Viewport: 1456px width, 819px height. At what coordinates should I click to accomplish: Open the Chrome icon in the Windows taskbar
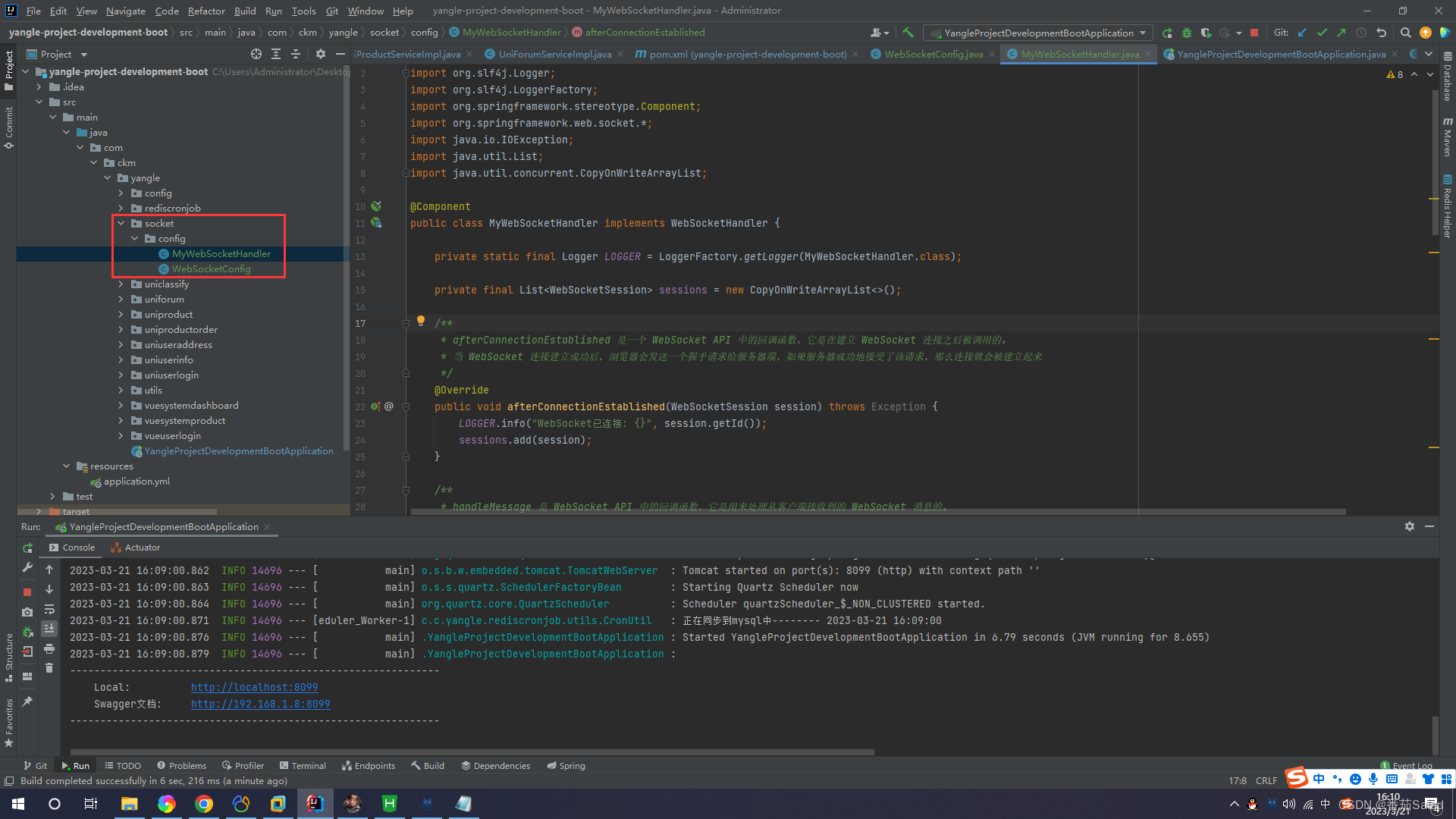(204, 804)
